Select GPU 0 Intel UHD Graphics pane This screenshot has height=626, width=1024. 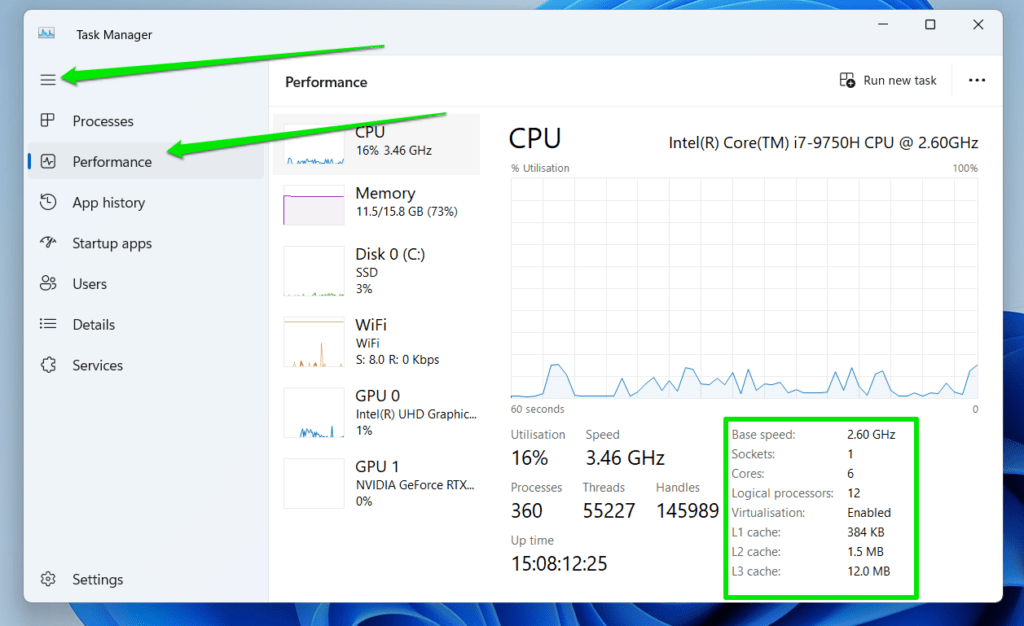click(x=377, y=412)
